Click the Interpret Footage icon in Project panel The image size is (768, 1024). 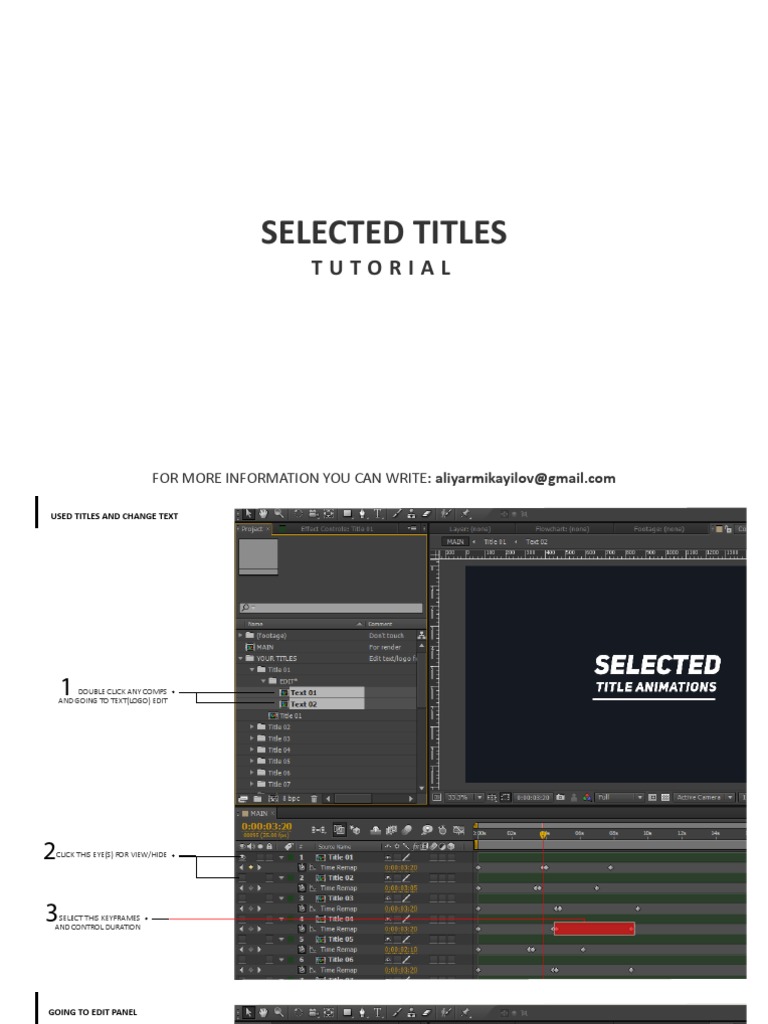tap(244, 798)
